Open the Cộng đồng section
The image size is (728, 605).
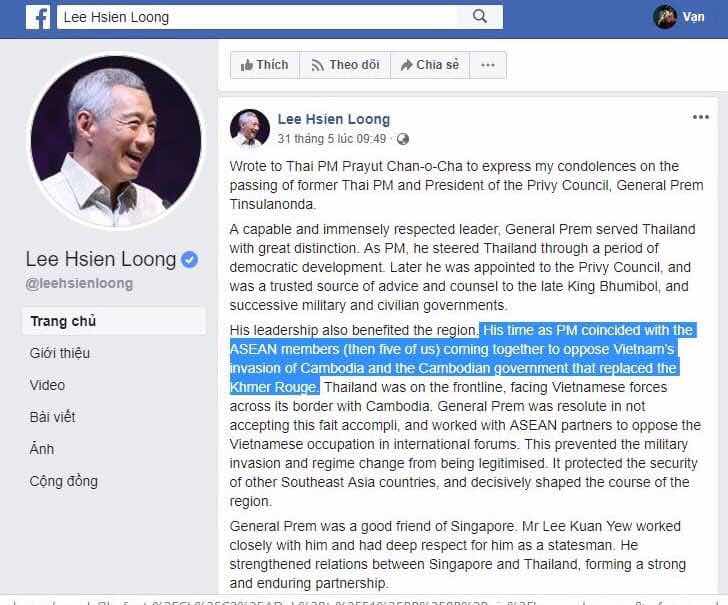pos(64,481)
